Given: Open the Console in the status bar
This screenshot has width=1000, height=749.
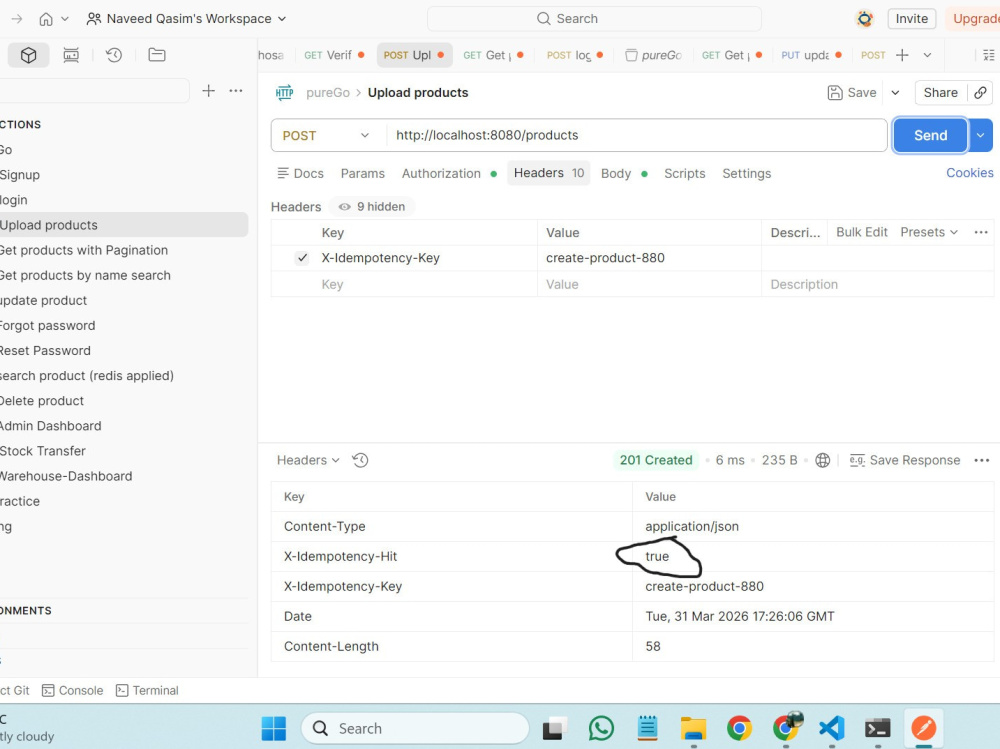Looking at the screenshot, I should pyautogui.click(x=73, y=690).
